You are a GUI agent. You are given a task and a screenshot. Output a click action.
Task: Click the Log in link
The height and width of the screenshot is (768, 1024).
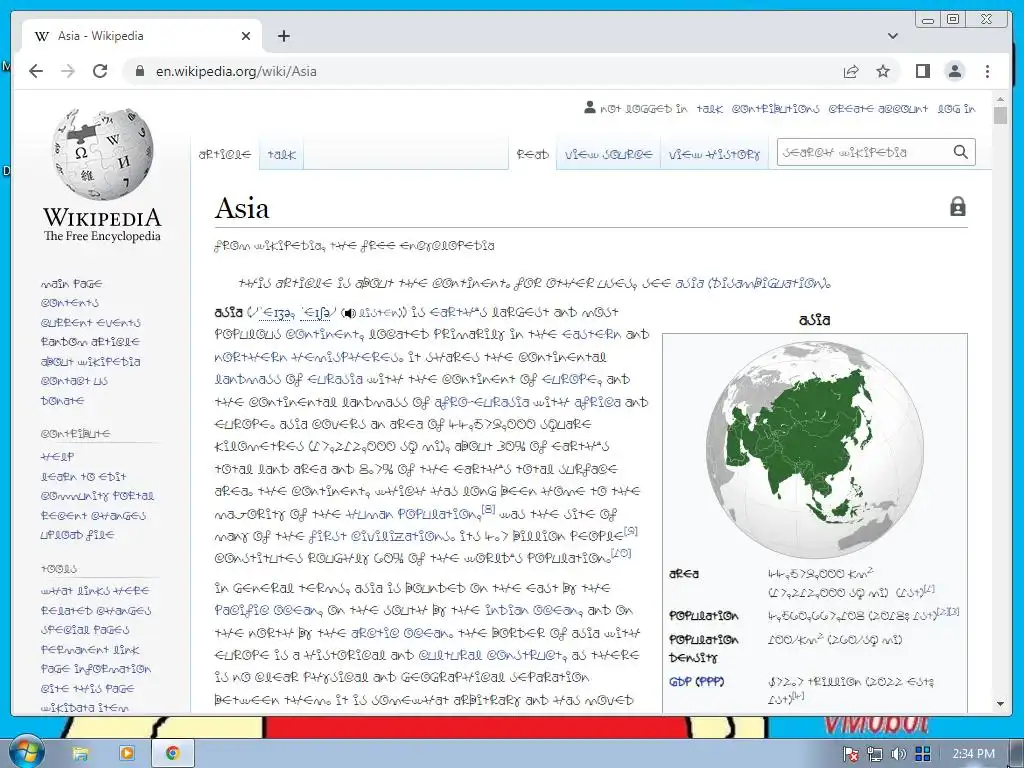pyautogui.click(x=956, y=109)
